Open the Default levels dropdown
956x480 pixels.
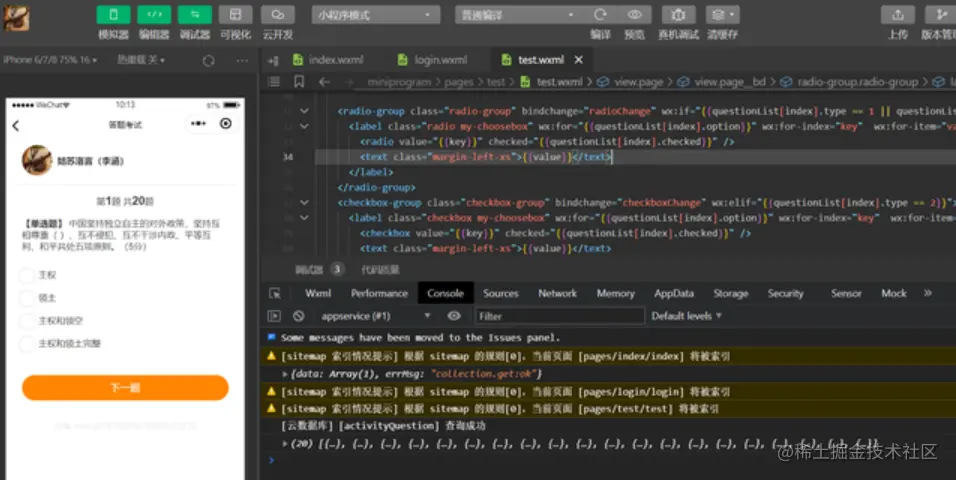coord(687,316)
